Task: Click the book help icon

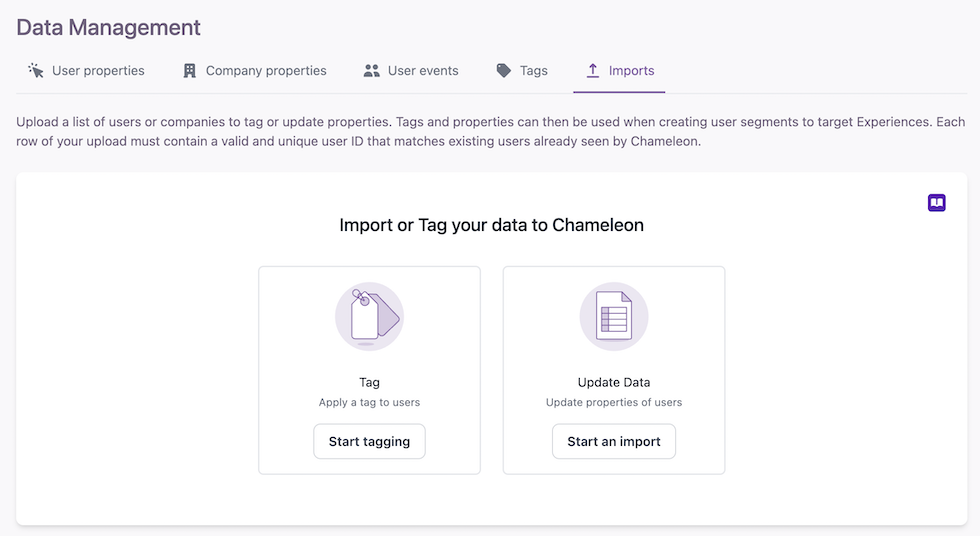Action: [936, 202]
